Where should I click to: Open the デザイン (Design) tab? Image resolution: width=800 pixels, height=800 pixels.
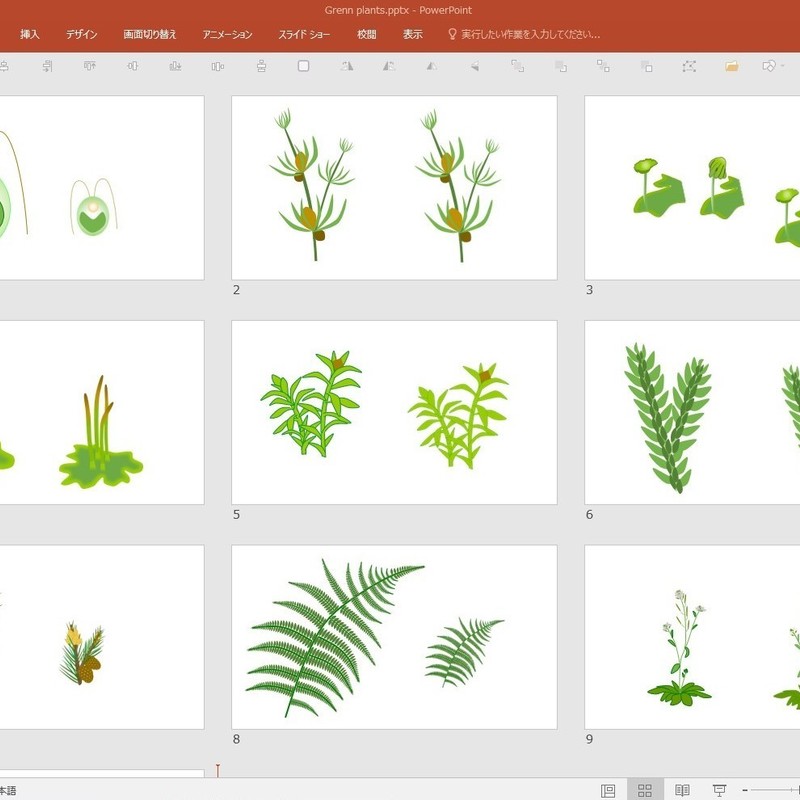(82, 34)
